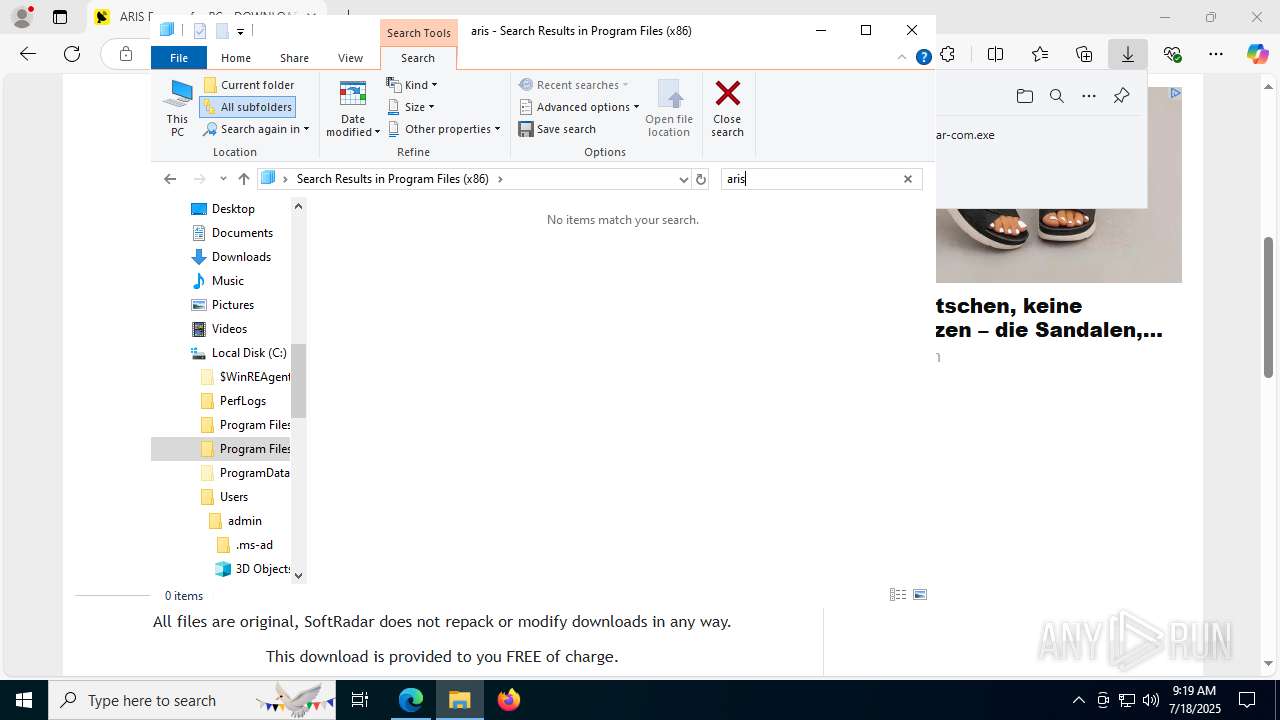1280x720 pixels.
Task: Open Task View on taskbar
Action: (360, 700)
